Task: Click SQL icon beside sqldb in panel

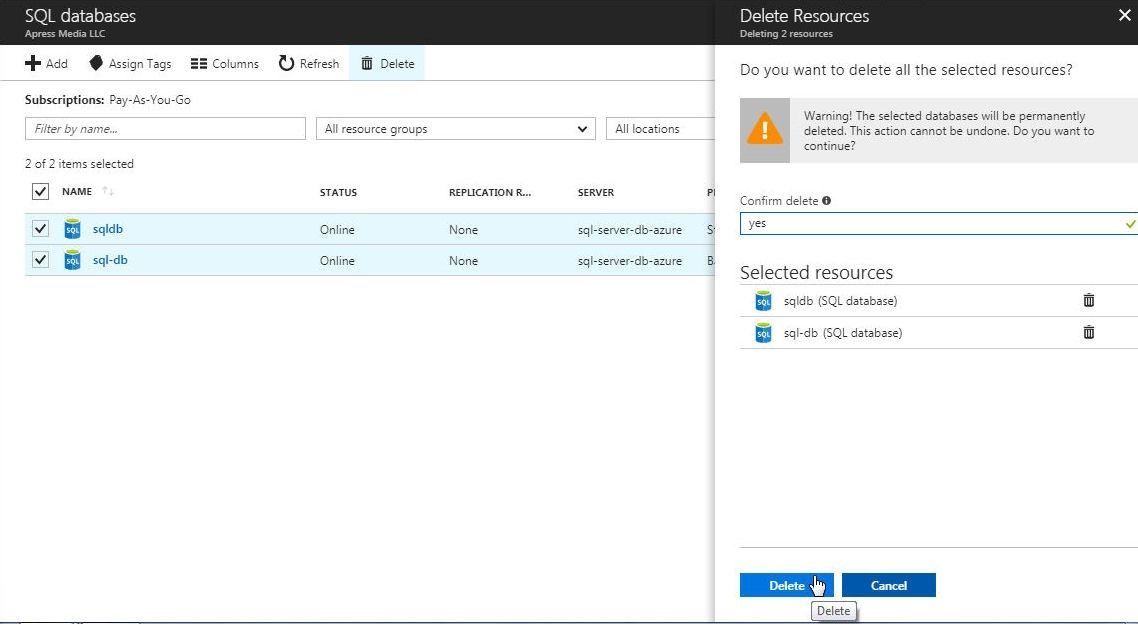Action: pyautogui.click(x=764, y=300)
